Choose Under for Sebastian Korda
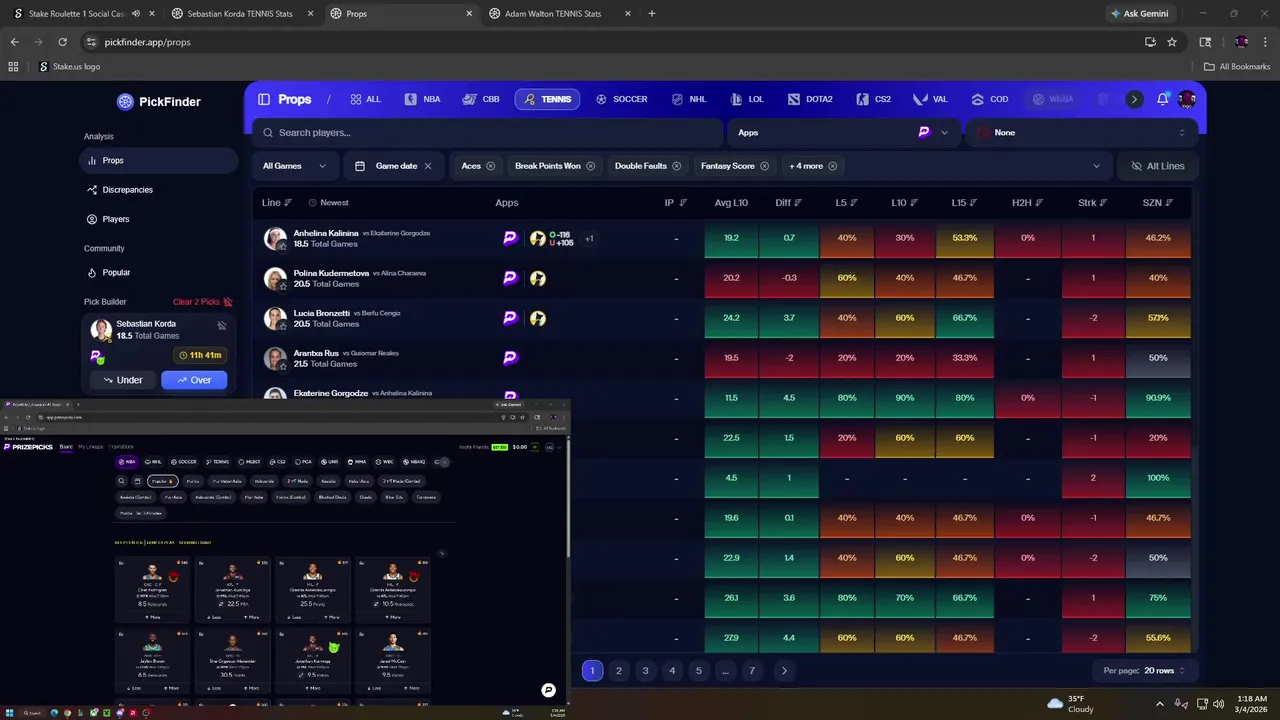Viewport: 1280px width, 720px height. (x=122, y=380)
